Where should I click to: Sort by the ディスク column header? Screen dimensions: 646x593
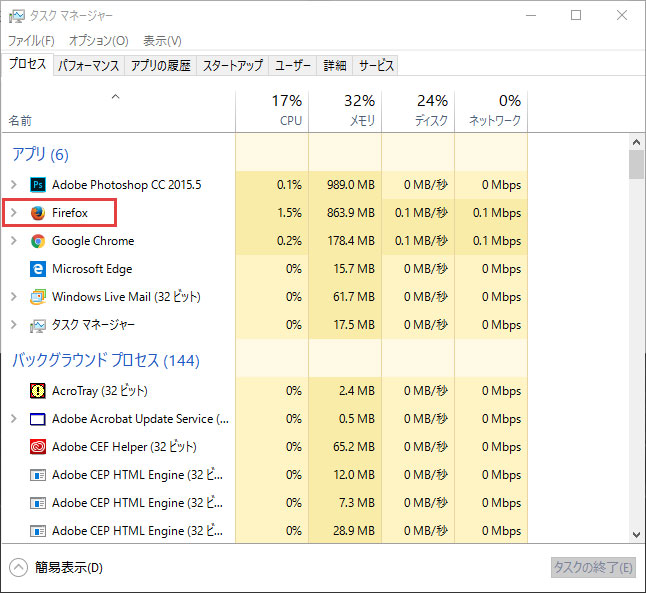point(418,111)
